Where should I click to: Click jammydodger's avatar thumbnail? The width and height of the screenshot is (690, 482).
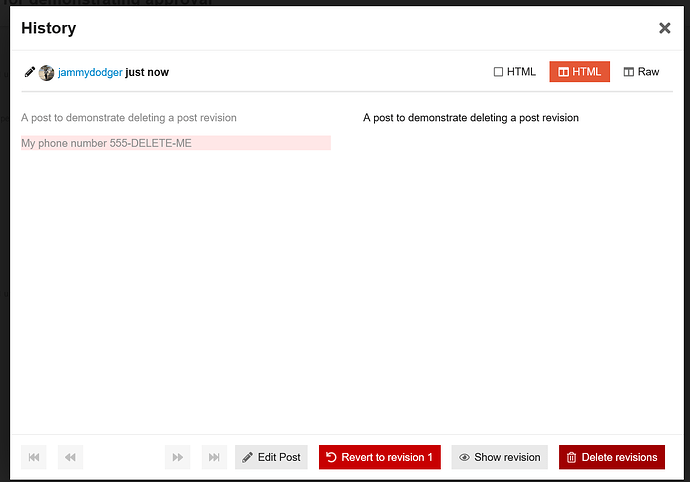[x=46, y=73]
